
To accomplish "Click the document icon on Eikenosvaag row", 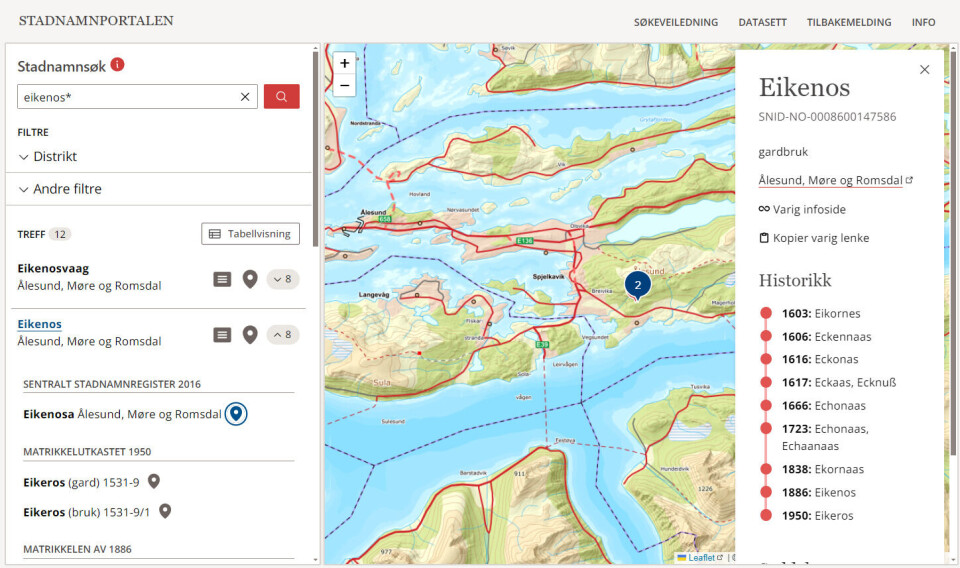I will click(222, 279).
